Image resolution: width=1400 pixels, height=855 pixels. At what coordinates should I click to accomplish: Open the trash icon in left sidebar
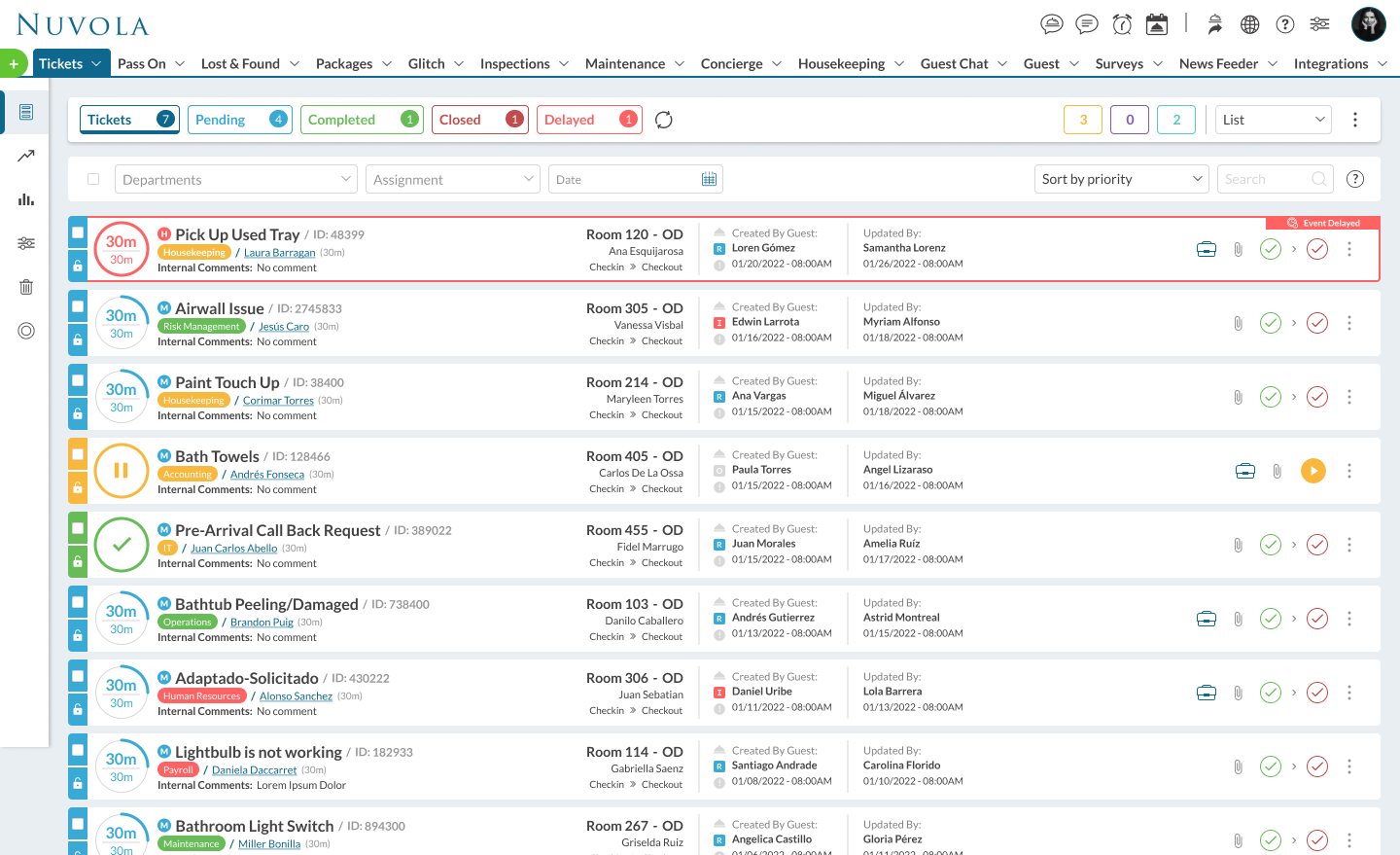[26, 287]
